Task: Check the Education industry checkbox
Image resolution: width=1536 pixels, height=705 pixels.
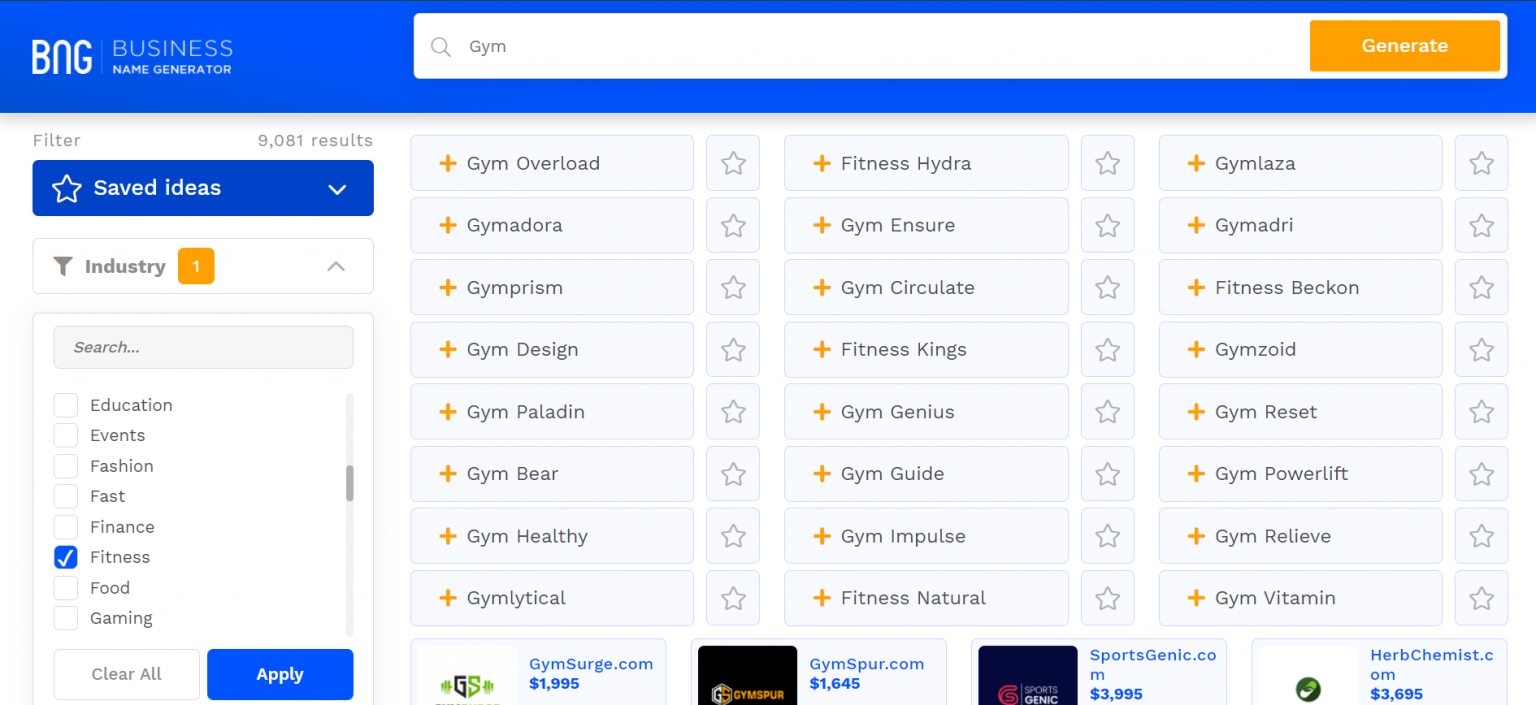Action: (66, 405)
